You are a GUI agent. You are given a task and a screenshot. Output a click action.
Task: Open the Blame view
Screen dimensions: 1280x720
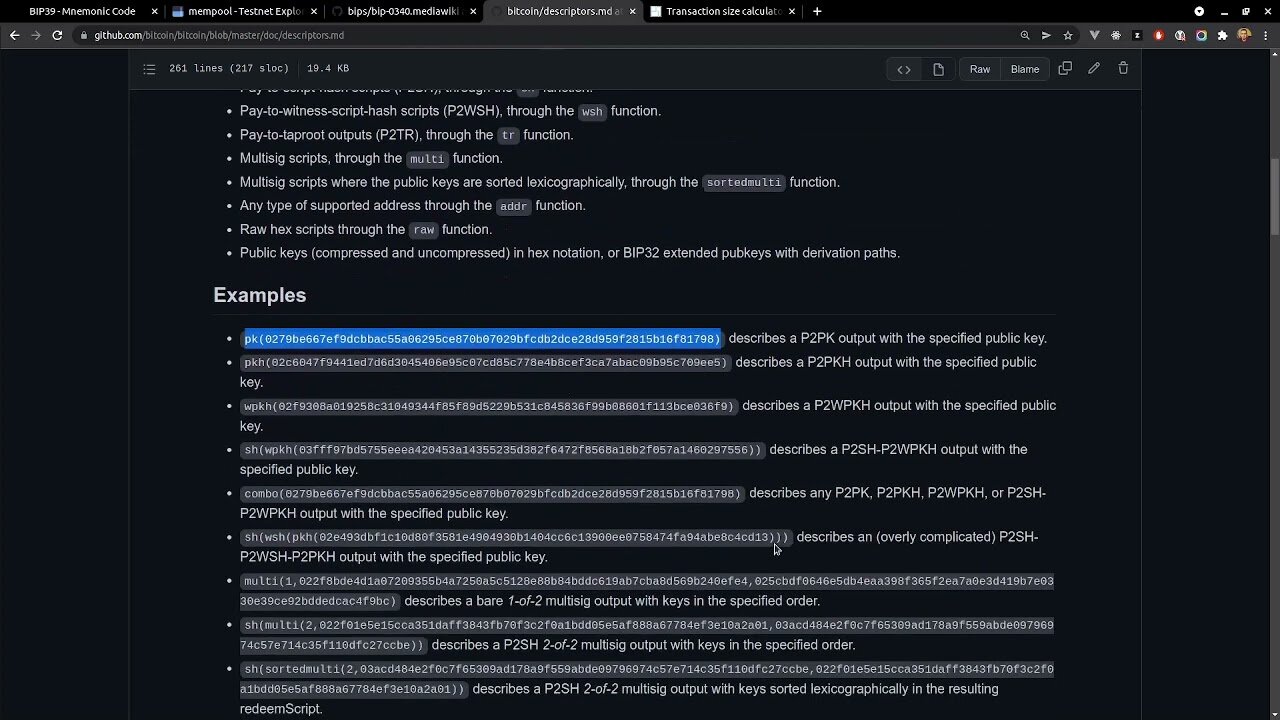coord(1025,69)
